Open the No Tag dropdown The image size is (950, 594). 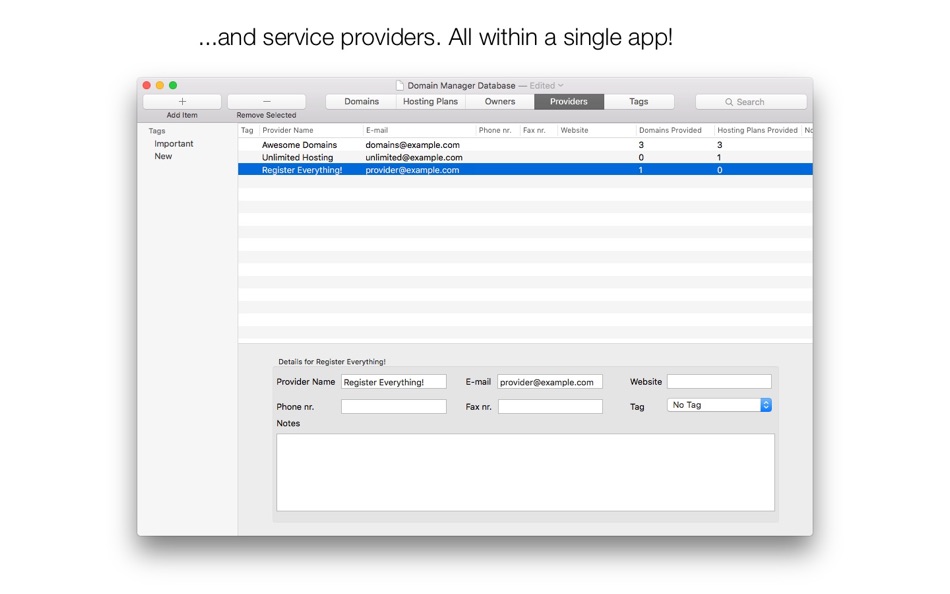tap(719, 405)
